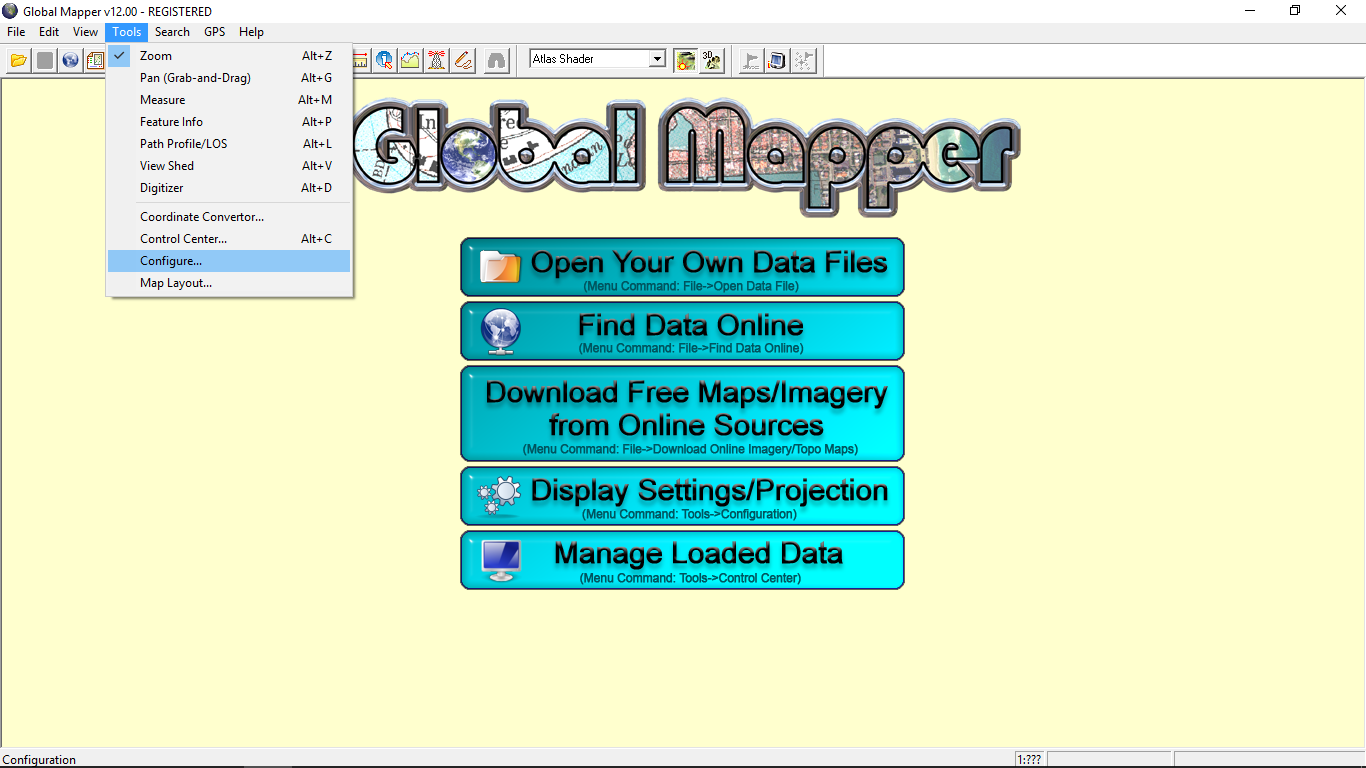Open the GPS menu
Screen dimensions: 1366x768
[215, 32]
